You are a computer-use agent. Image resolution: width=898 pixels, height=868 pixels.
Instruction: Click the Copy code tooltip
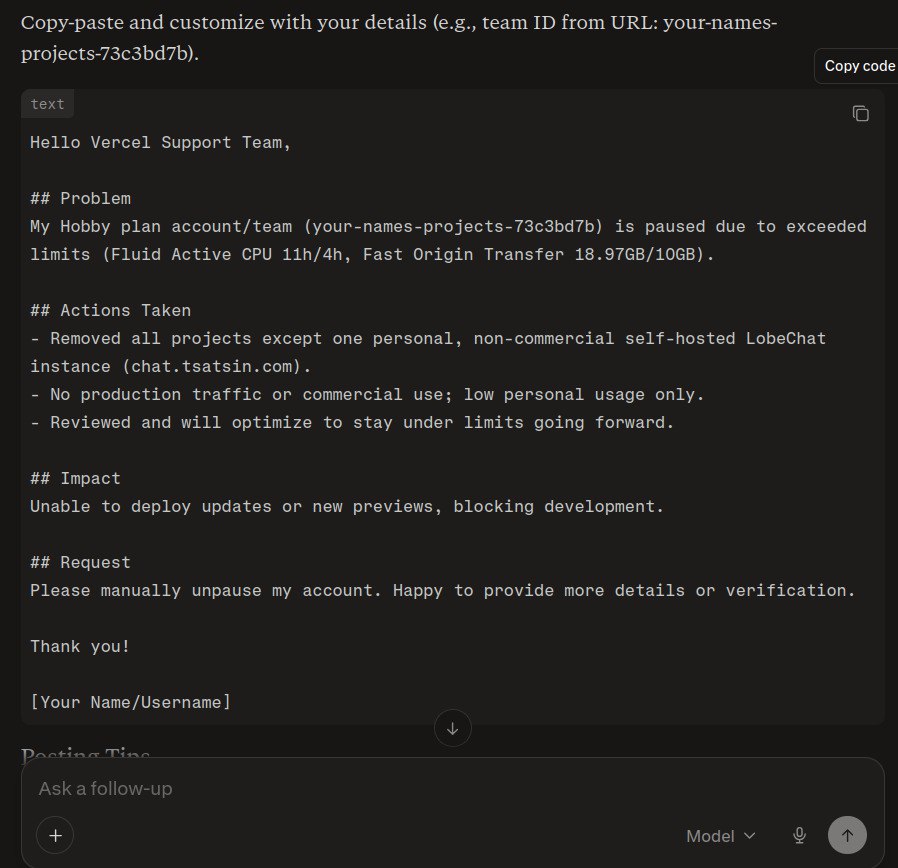(859, 66)
